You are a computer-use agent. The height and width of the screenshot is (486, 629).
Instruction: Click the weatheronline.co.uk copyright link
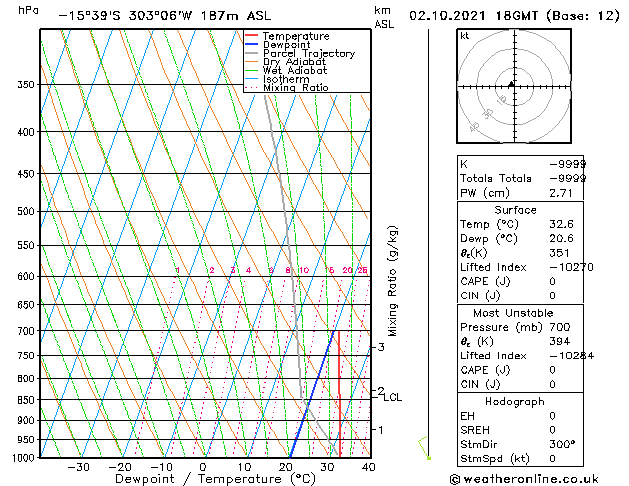(x=524, y=479)
